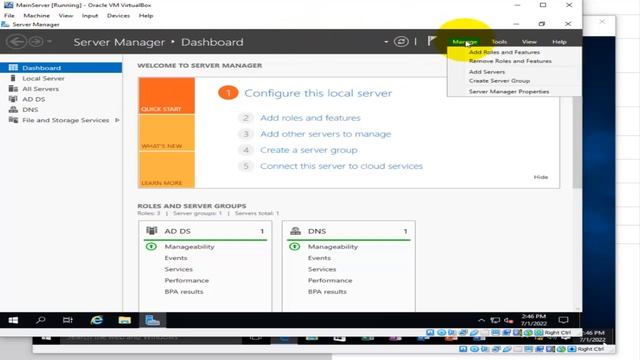Viewport: 640px width, 360px height.
Task: Choose Remove Roles and Features
Action: coord(510,61)
